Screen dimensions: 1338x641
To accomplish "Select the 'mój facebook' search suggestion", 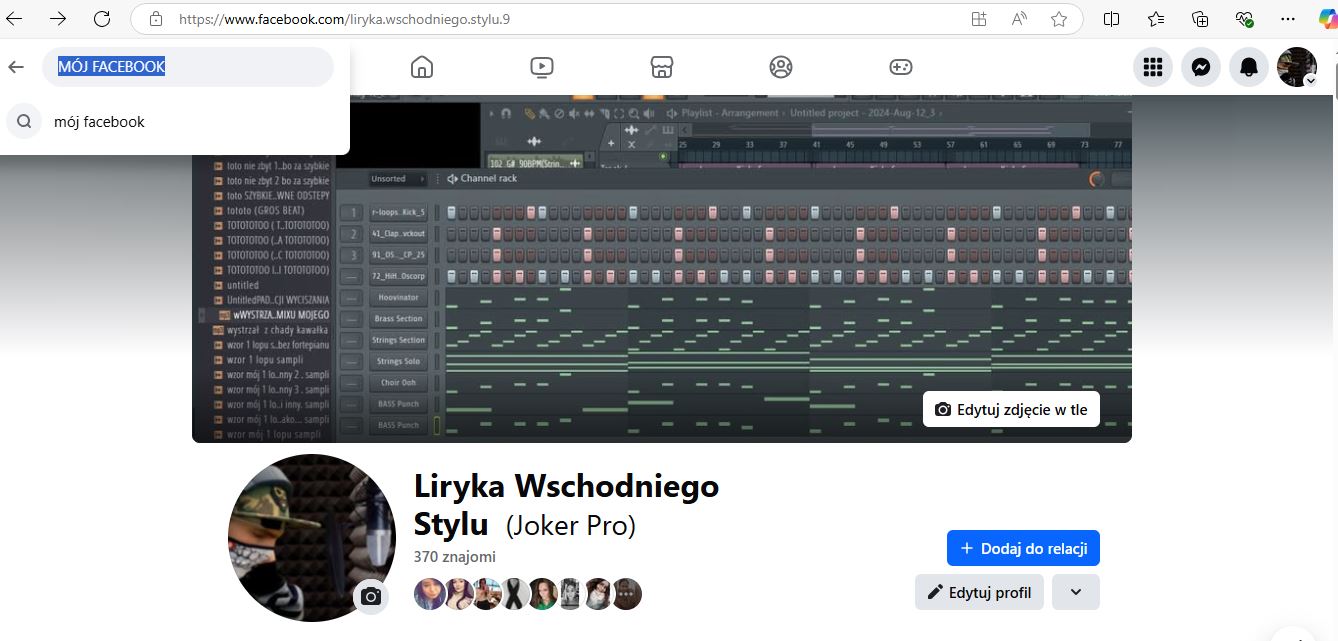I will (99, 122).
